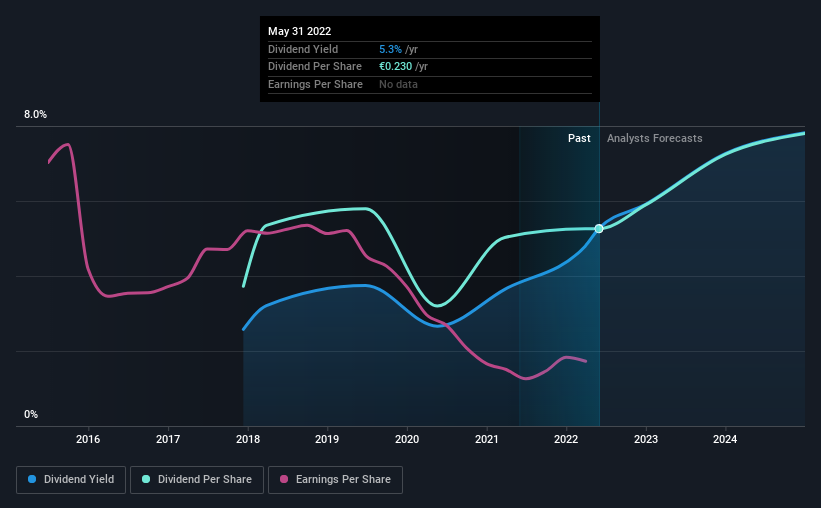
Task: Select the 2018 label on the time axis
Action: tap(248, 439)
